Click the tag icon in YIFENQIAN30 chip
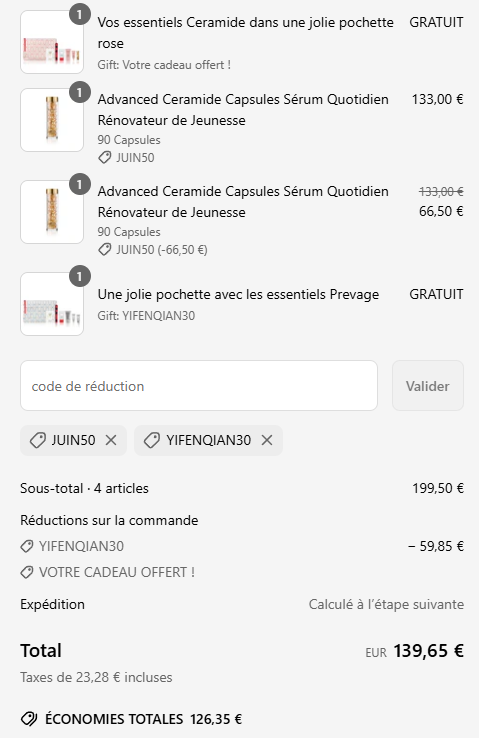The height and width of the screenshot is (738, 479). (x=152, y=441)
